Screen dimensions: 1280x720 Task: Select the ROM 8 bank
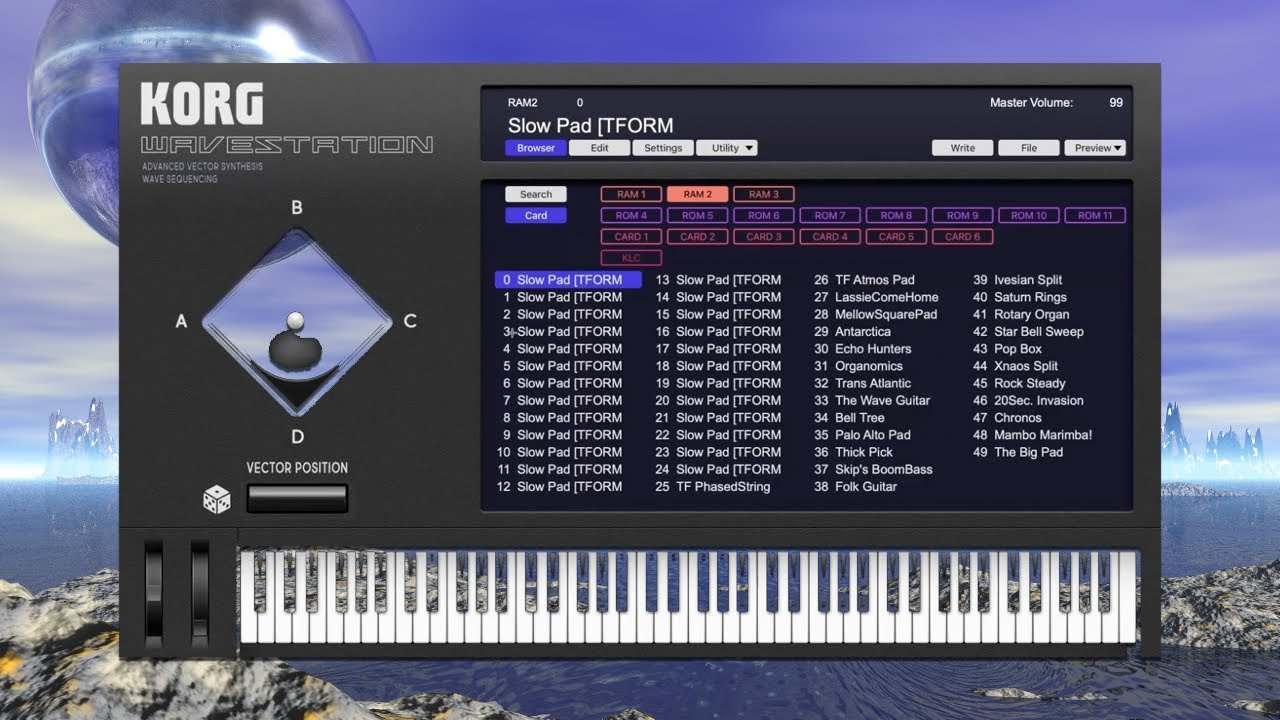coord(896,215)
